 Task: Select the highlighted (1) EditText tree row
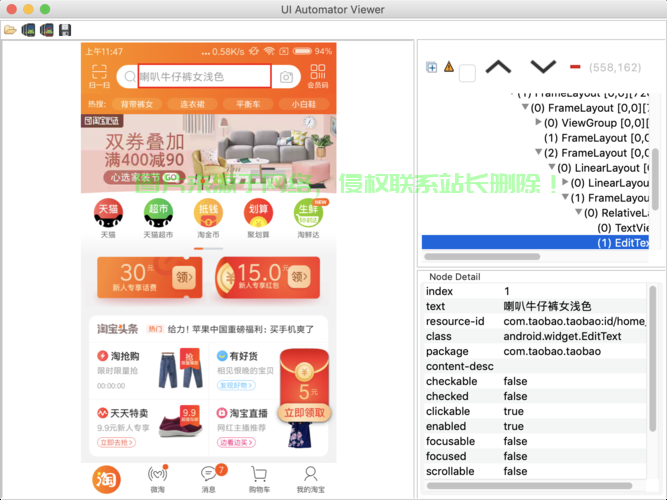tap(535, 243)
